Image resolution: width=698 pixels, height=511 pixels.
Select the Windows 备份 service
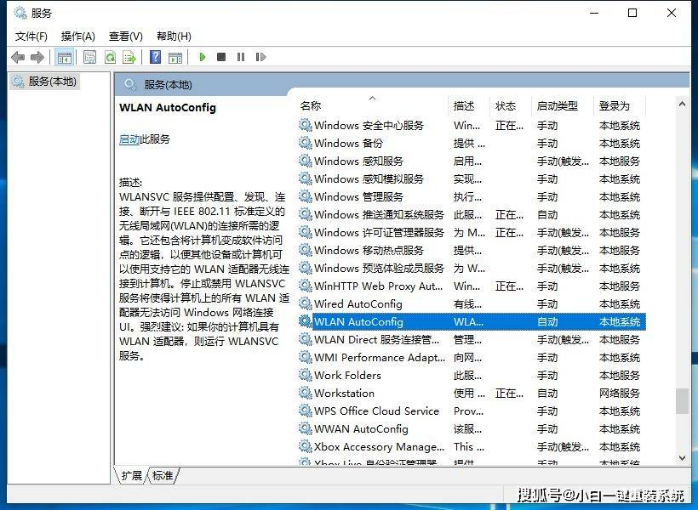click(471, 143)
